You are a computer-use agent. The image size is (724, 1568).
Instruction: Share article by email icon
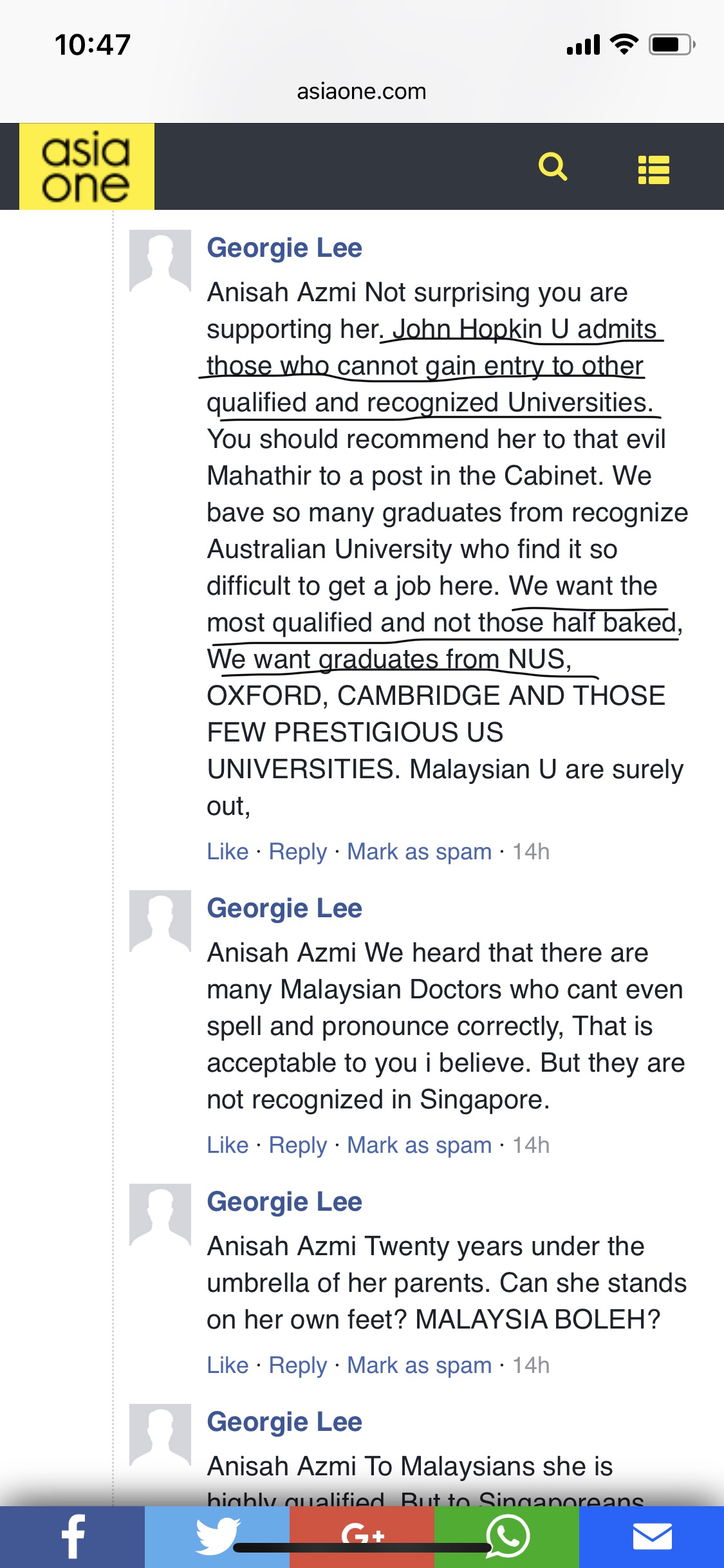651,1536
